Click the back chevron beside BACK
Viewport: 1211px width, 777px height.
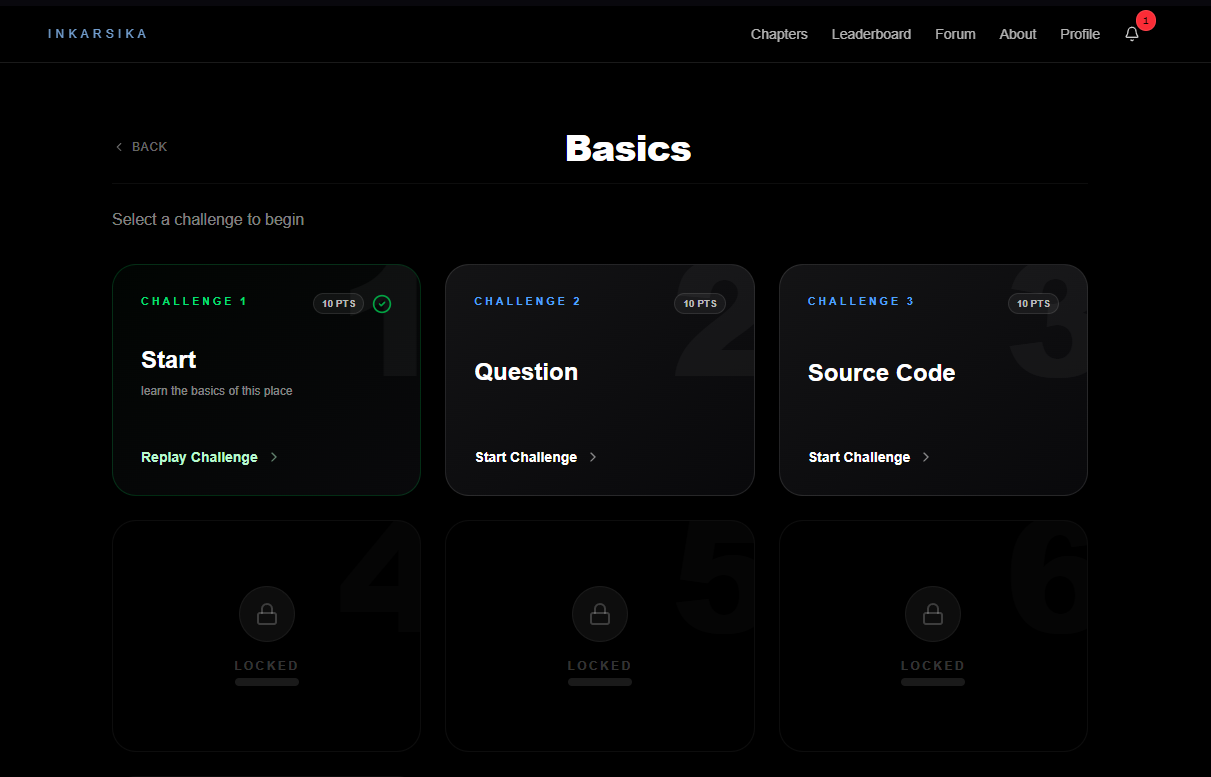coord(118,146)
